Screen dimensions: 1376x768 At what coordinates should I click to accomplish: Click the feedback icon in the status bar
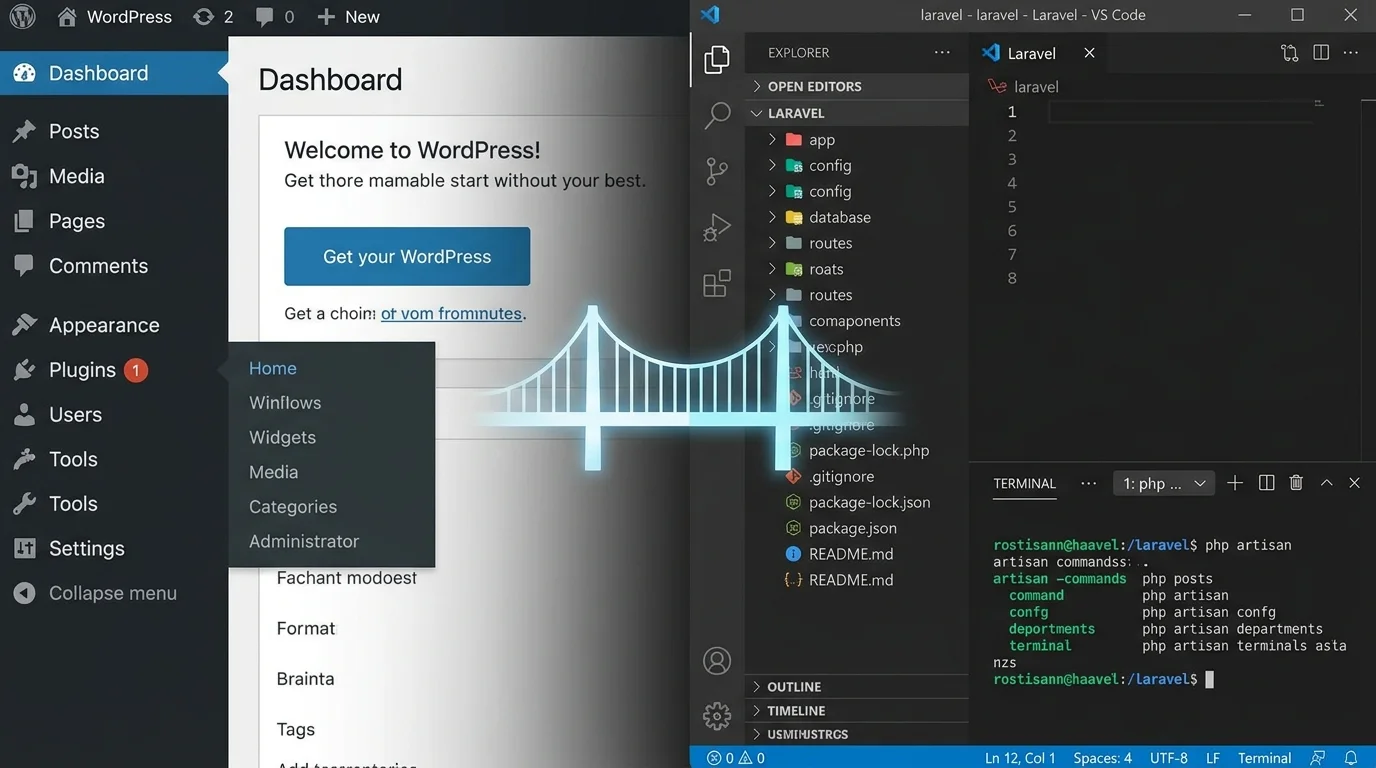click(1319, 758)
